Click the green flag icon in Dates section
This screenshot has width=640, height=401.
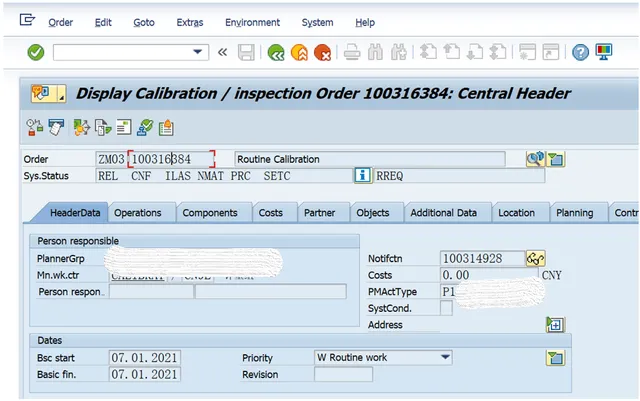click(x=556, y=358)
